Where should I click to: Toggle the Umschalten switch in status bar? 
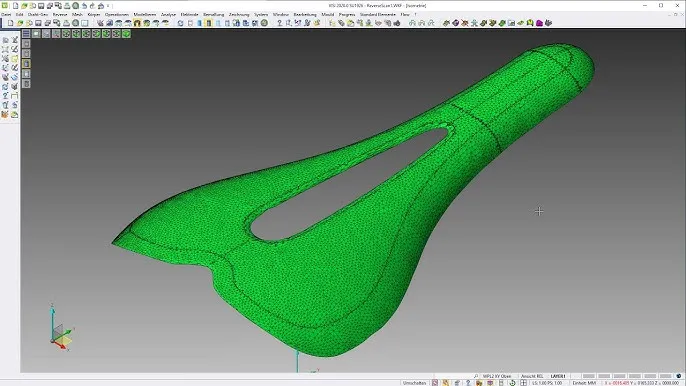pyautogui.click(x=414, y=383)
